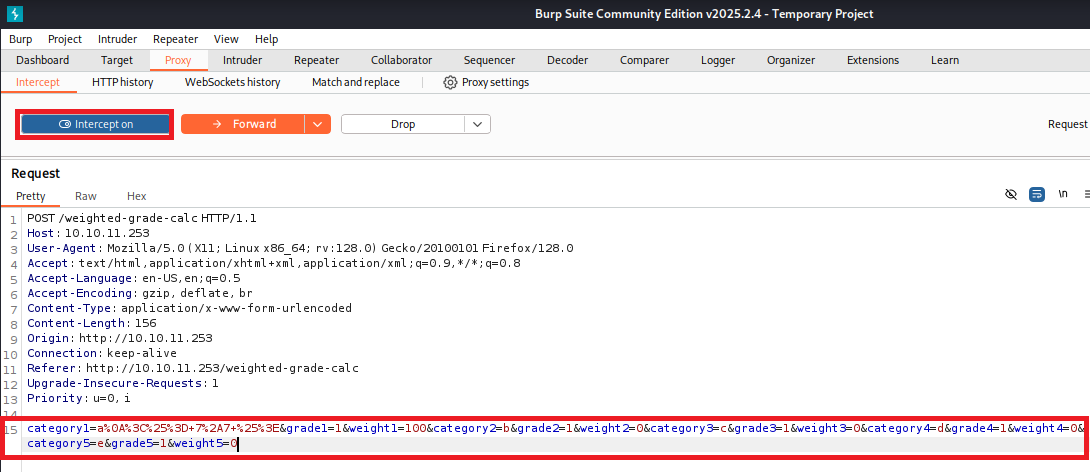
Task: Open the Burp menu
Action: coord(21,39)
